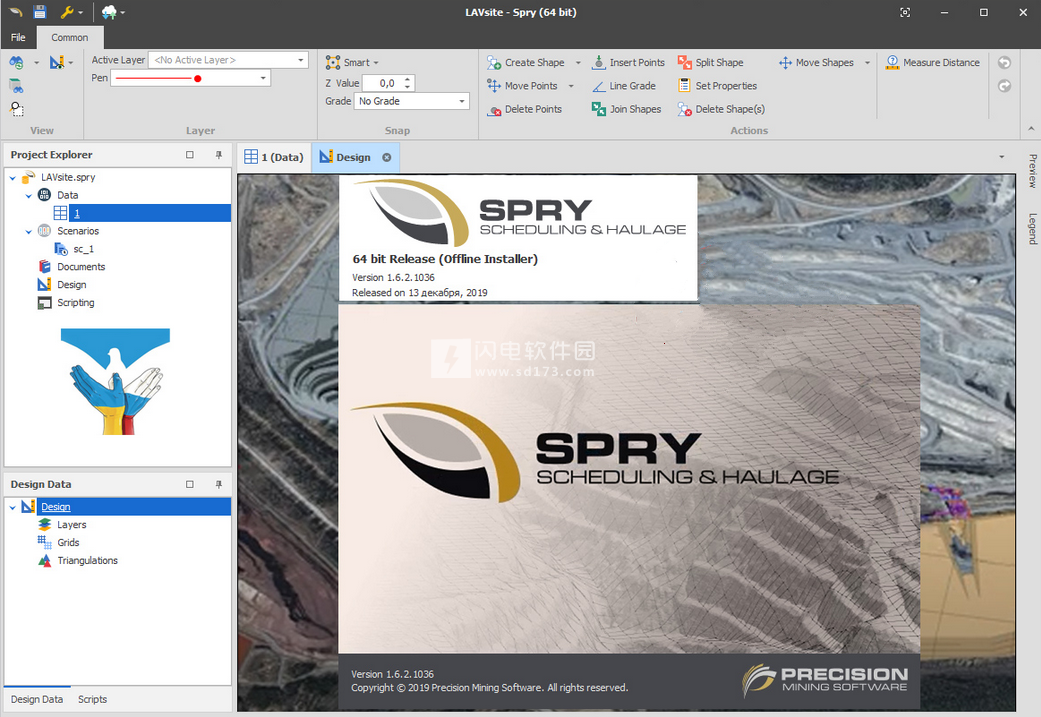Open the Create Shape dropdown arrow
The width and height of the screenshot is (1041, 717).
point(578,62)
